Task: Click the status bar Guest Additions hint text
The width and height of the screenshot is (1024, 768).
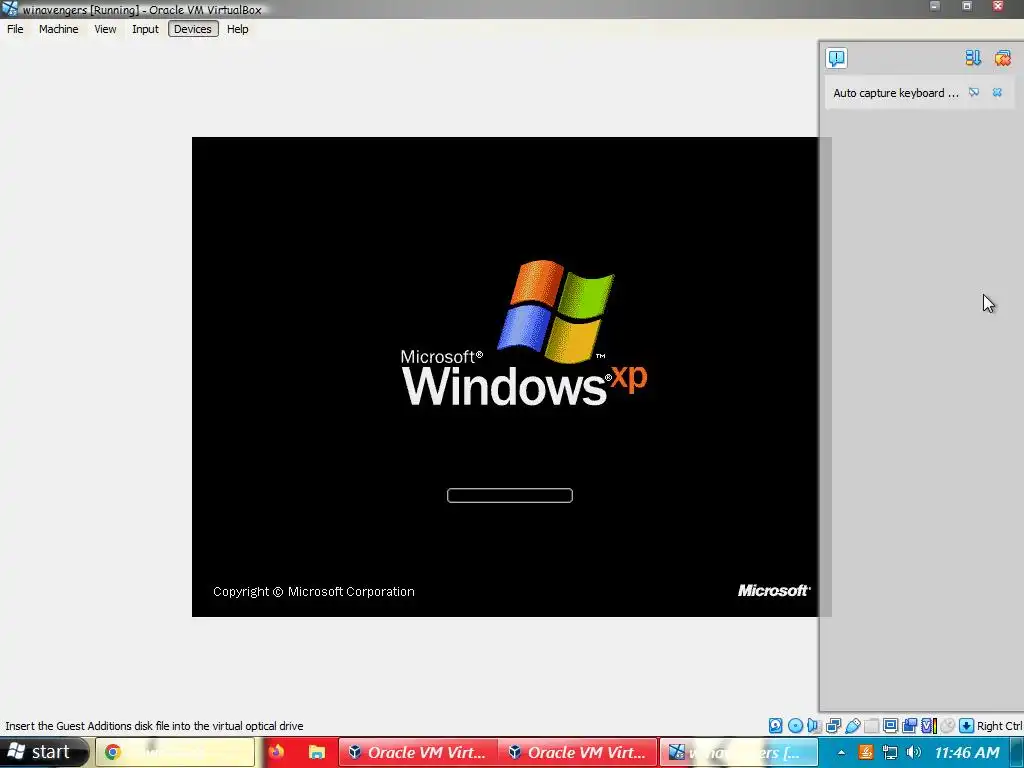Action: pos(154,726)
